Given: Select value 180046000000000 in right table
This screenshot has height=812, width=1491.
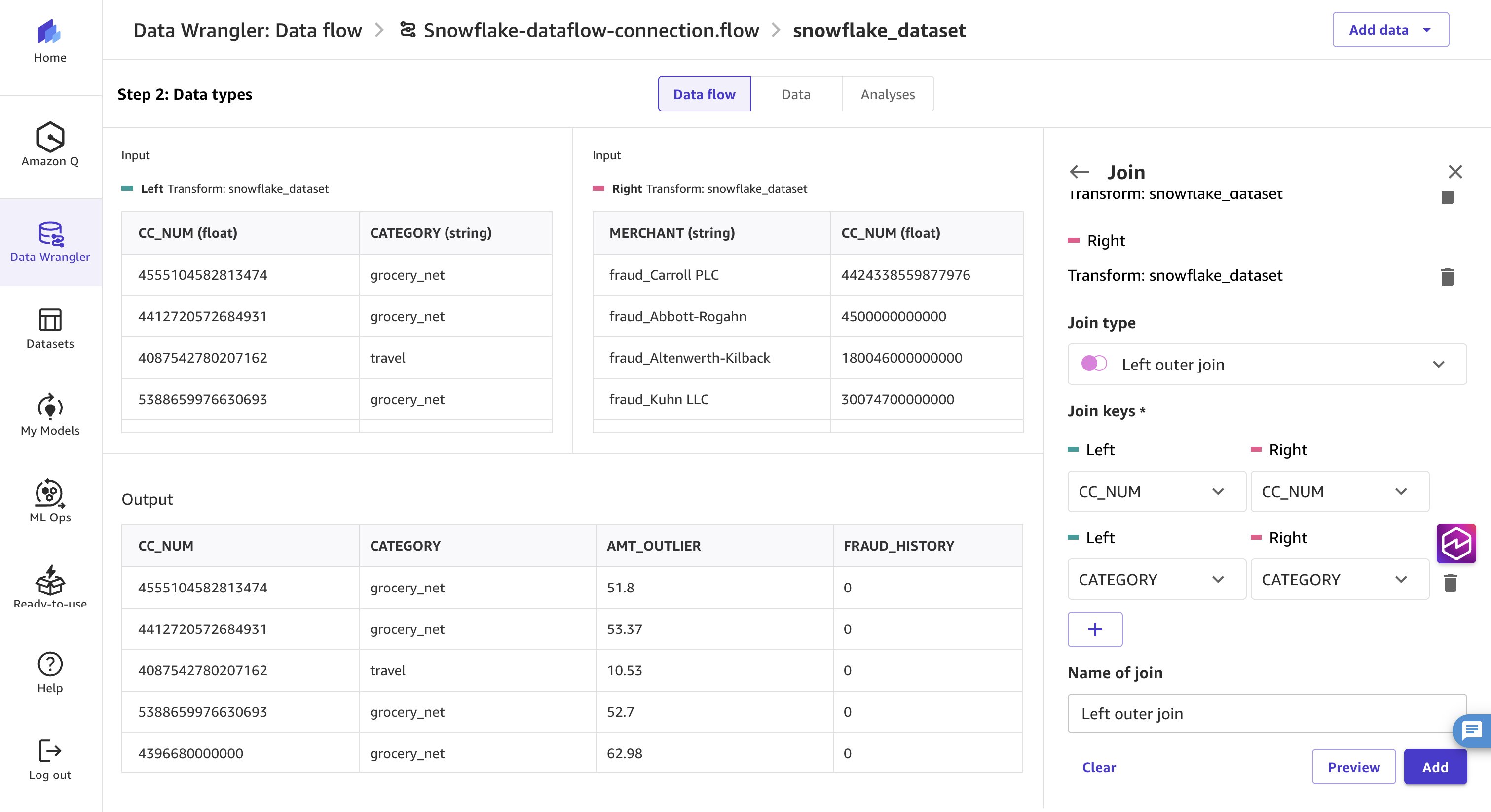Looking at the screenshot, I should pyautogui.click(x=927, y=358).
